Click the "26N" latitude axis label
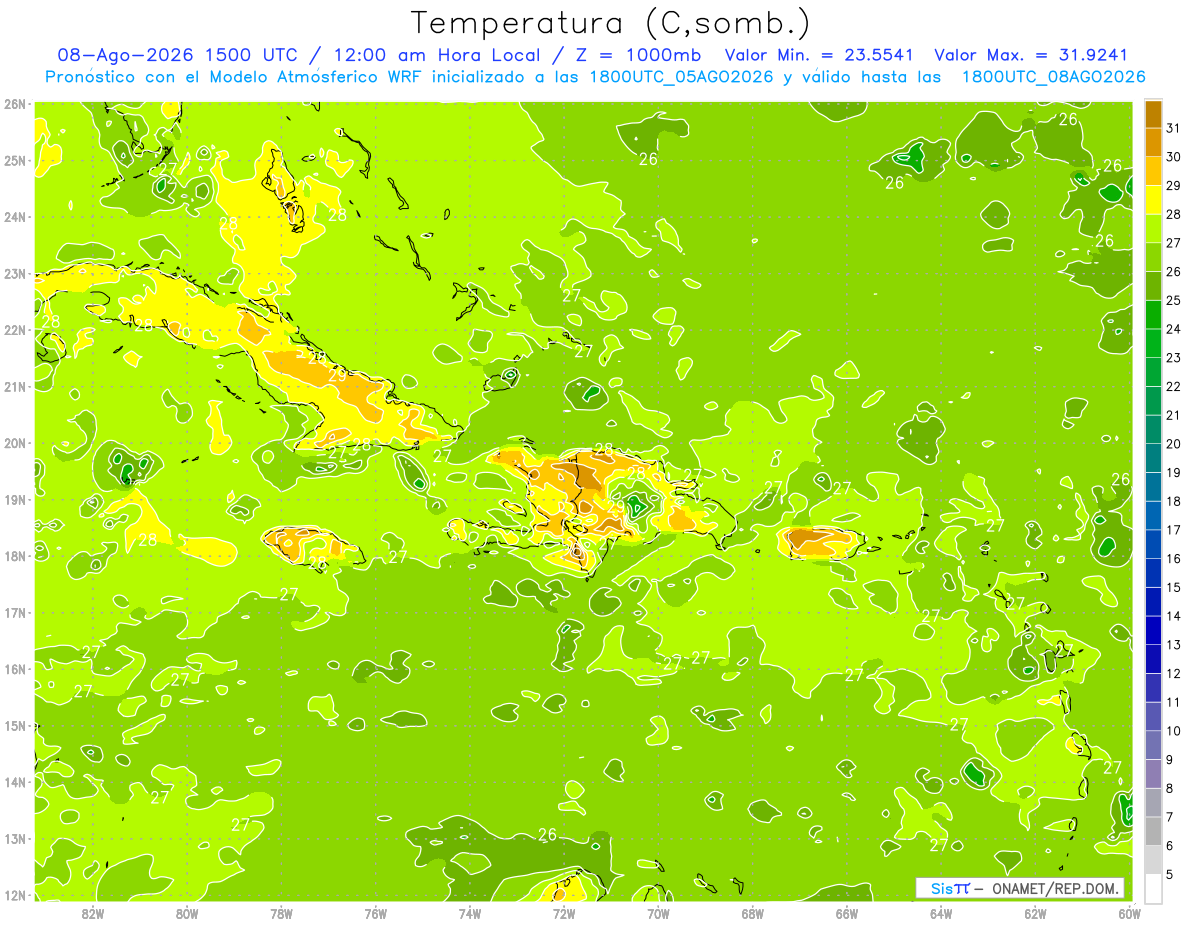 (x=15, y=104)
